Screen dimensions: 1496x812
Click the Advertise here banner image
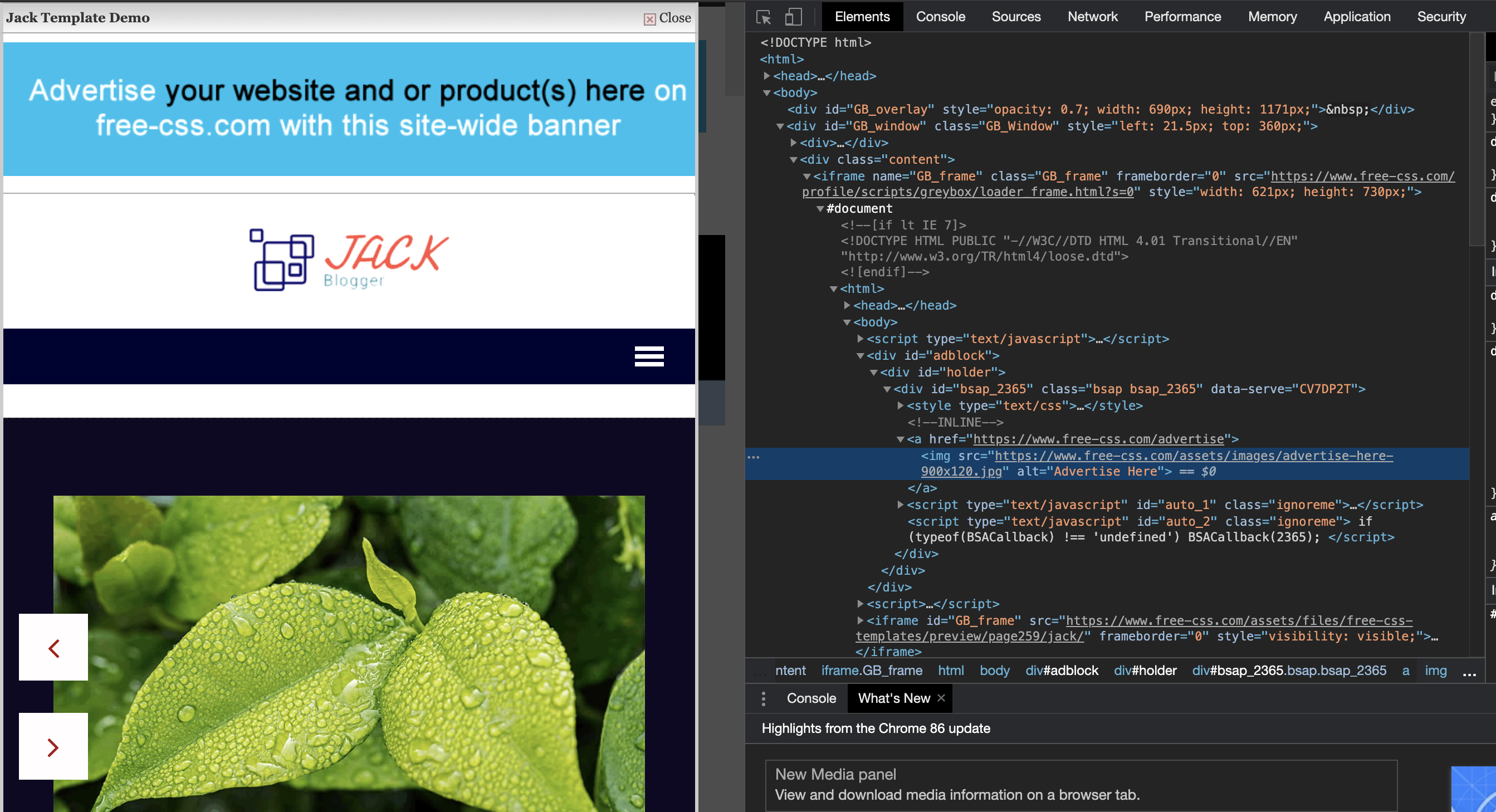pos(349,109)
